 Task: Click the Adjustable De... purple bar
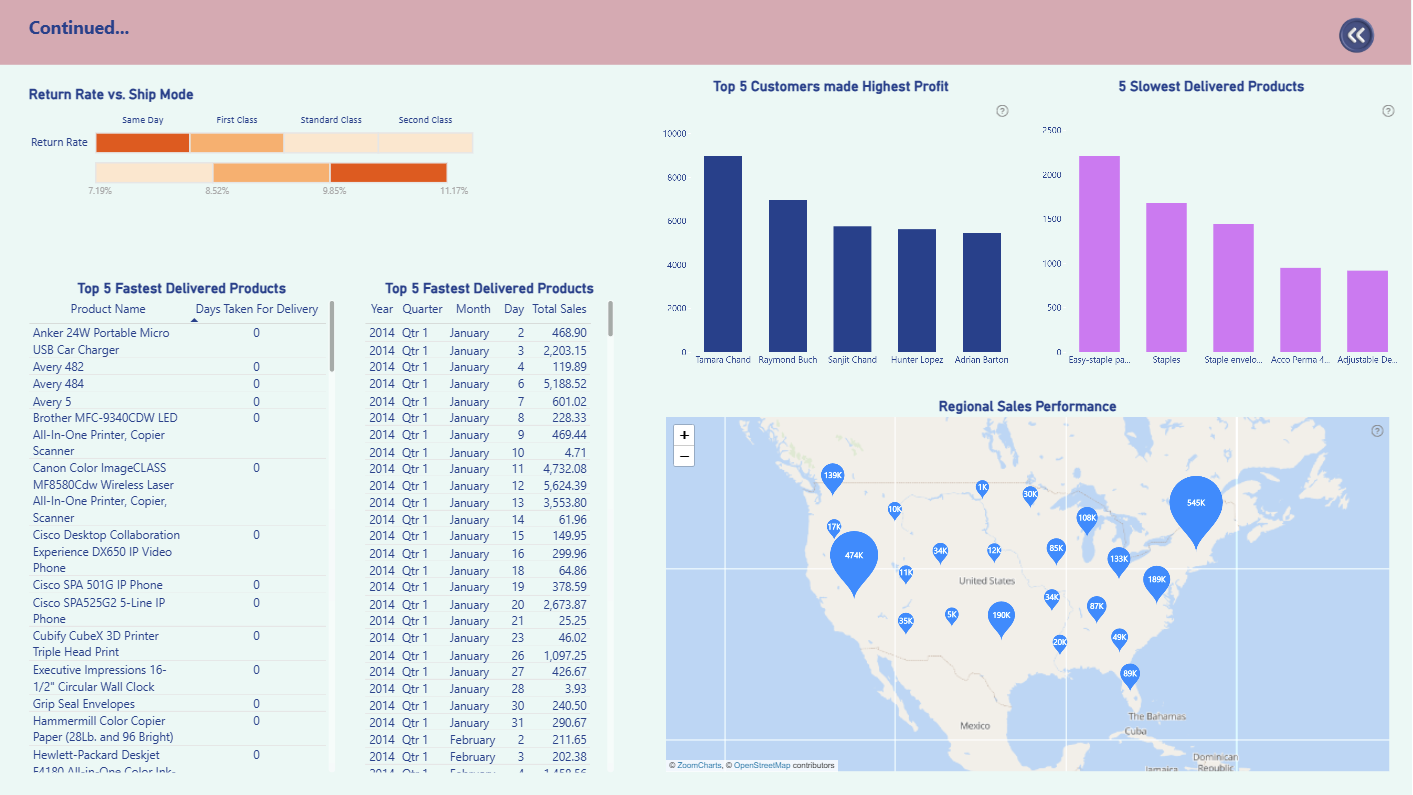coord(1367,310)
